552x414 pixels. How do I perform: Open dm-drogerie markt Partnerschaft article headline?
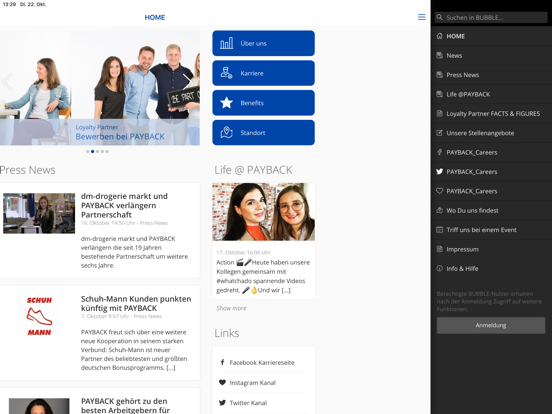point(124,205)
